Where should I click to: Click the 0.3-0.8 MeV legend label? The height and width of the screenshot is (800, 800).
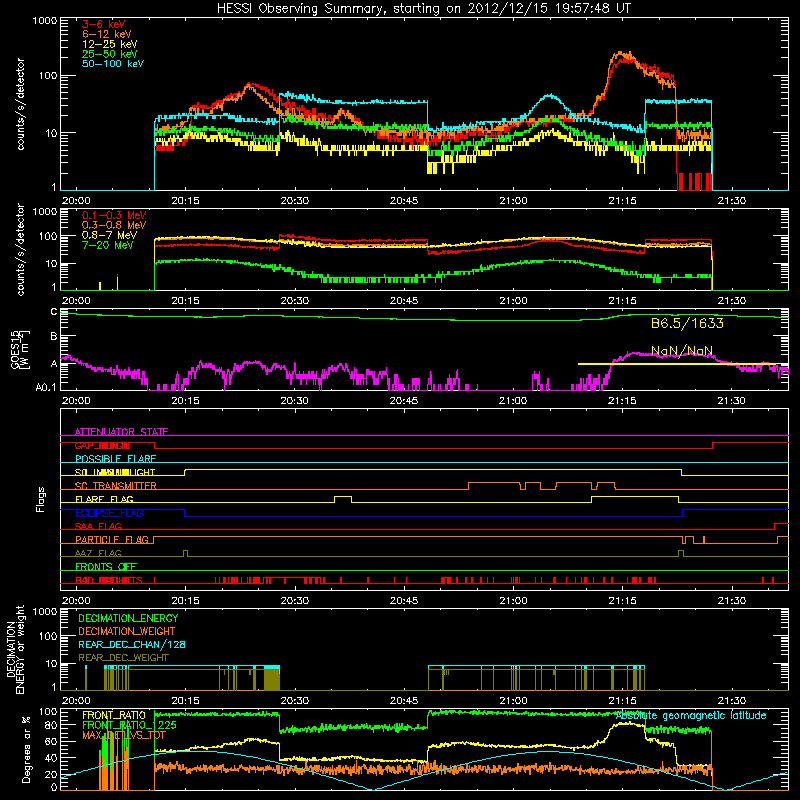coord(114,225)
